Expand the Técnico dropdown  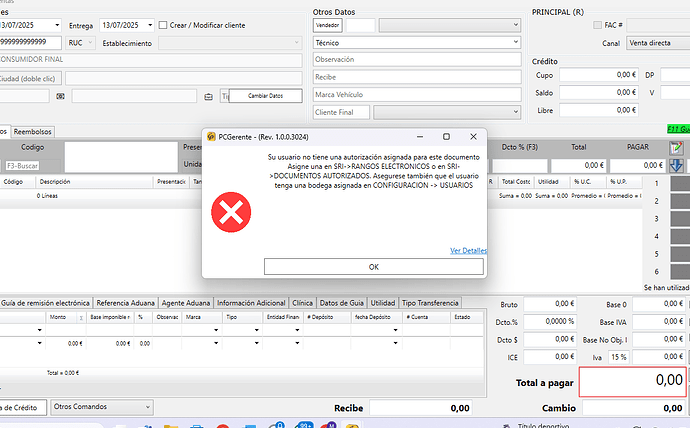(516, 43)
